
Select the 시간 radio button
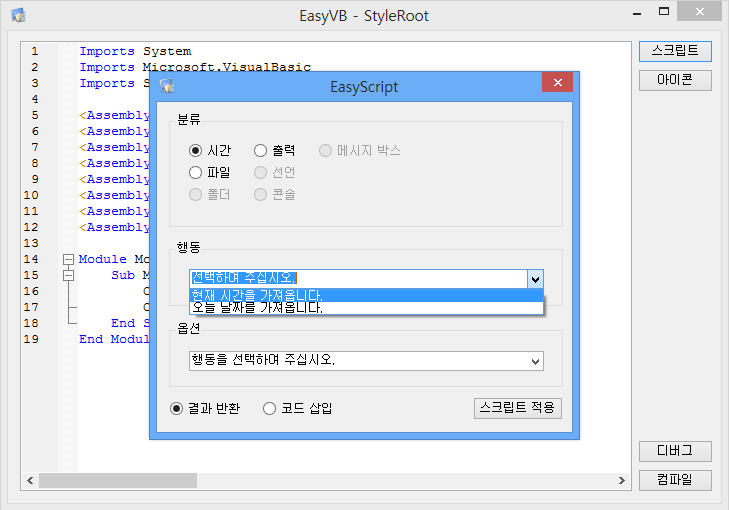196,151
